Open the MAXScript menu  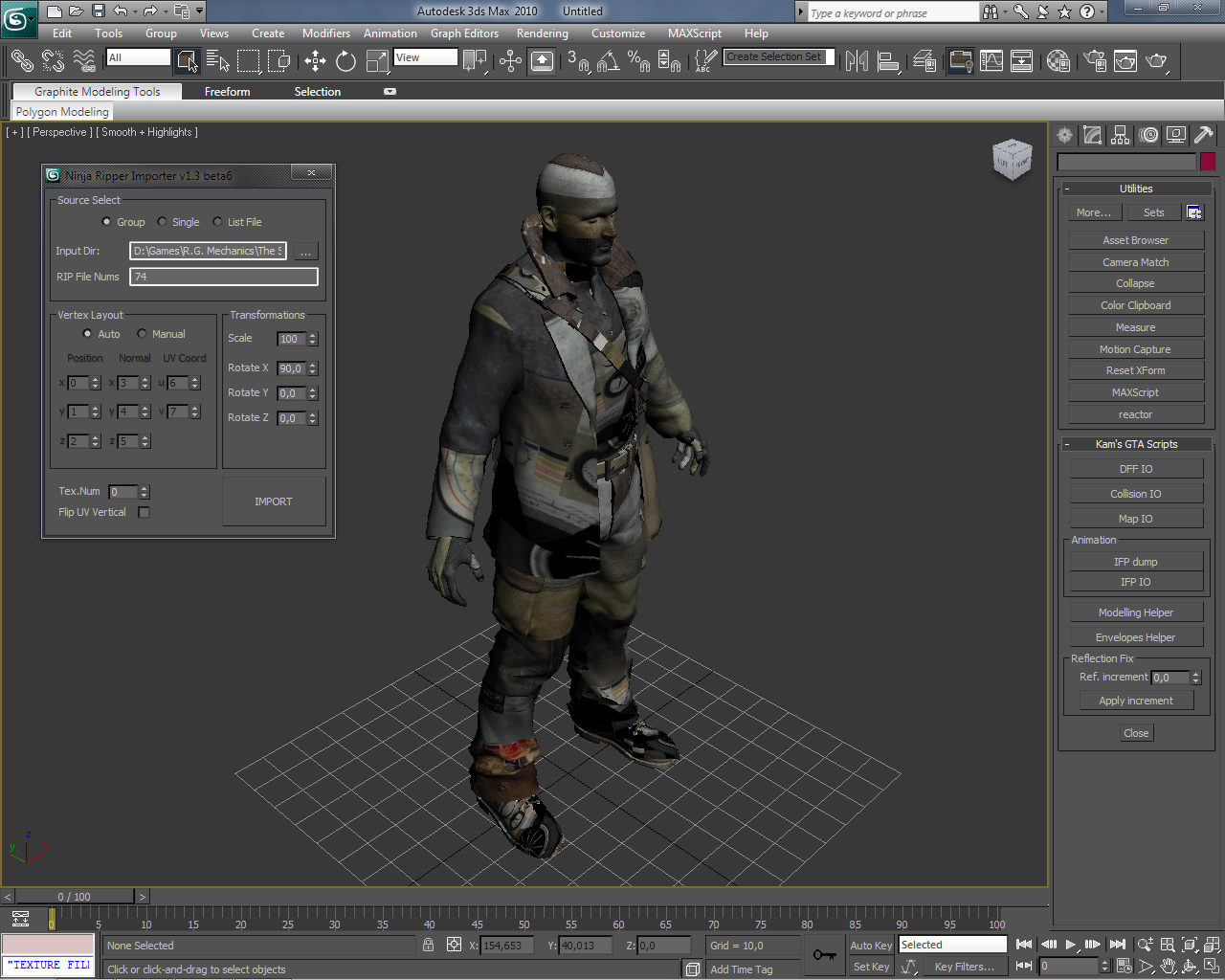[695, 33]
